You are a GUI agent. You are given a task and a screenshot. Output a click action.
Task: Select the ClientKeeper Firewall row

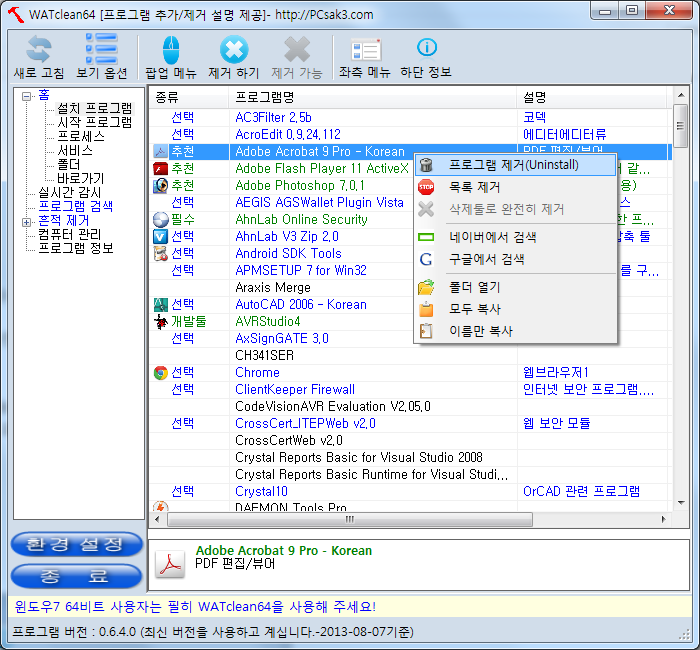tap(410, 389)
